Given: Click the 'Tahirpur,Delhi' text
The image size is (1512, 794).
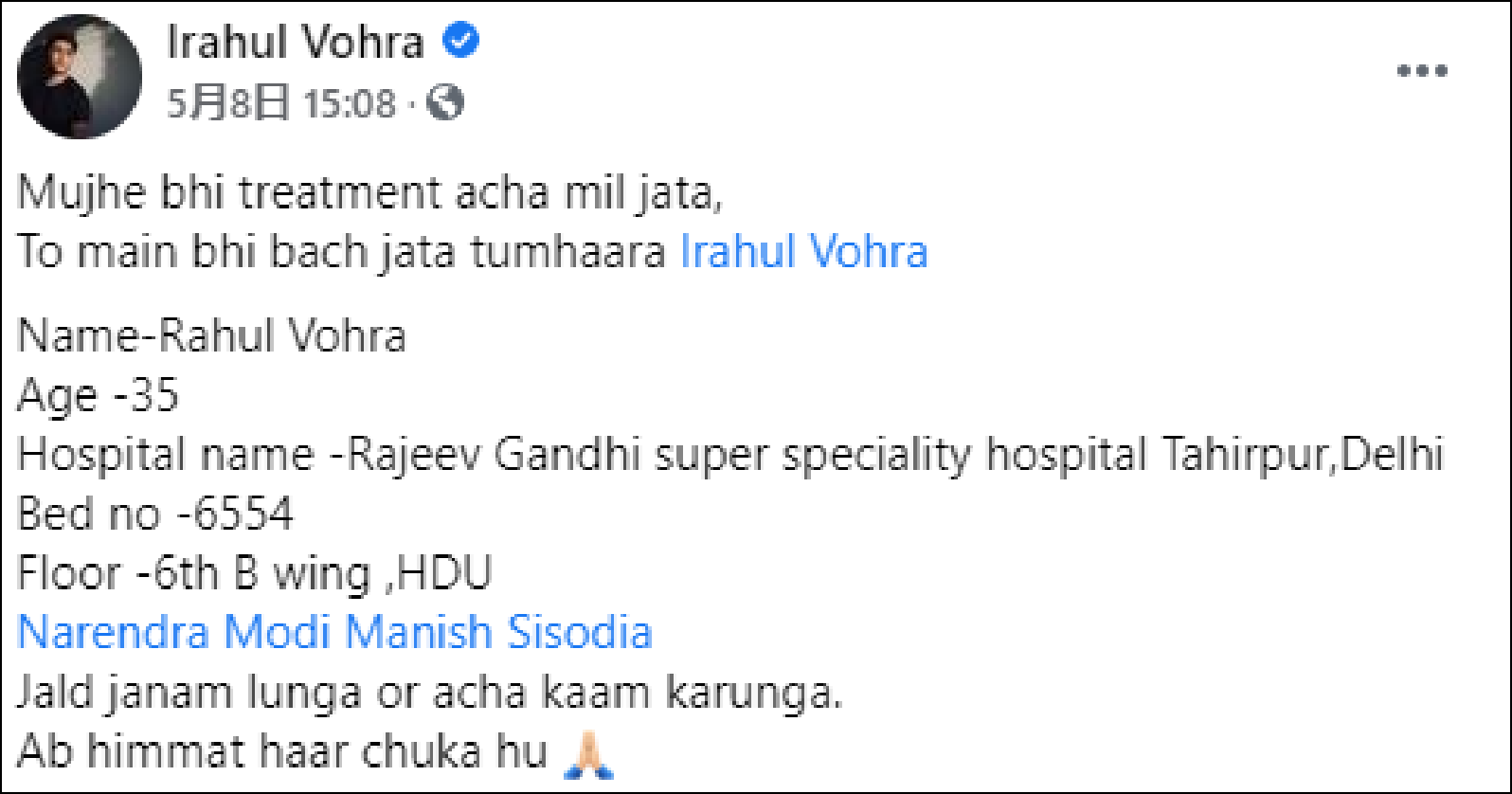Looking at the screenshot, I should coord(1302,455).
